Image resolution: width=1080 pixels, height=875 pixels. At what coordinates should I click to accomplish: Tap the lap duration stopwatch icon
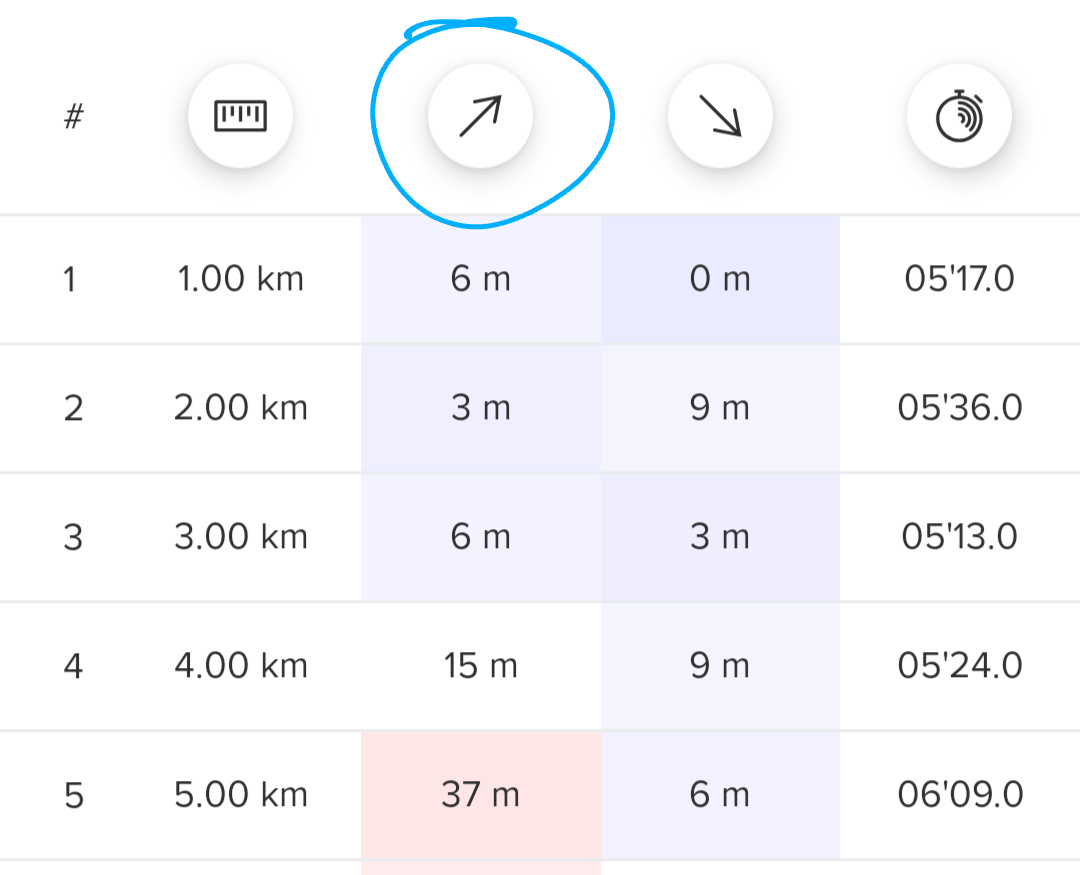pos(959,117)
